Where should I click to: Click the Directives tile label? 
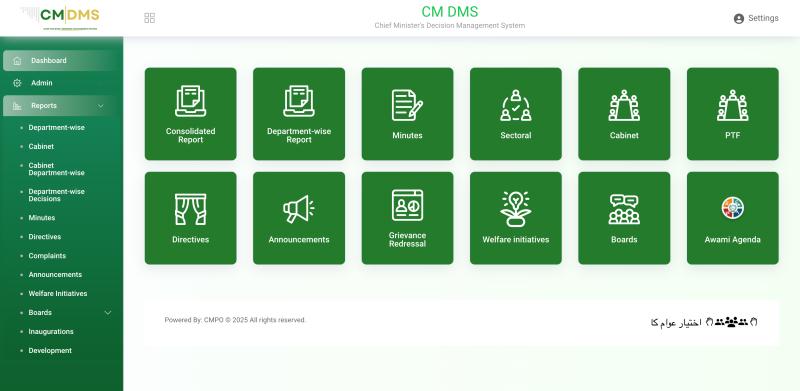tap(190, 239)
